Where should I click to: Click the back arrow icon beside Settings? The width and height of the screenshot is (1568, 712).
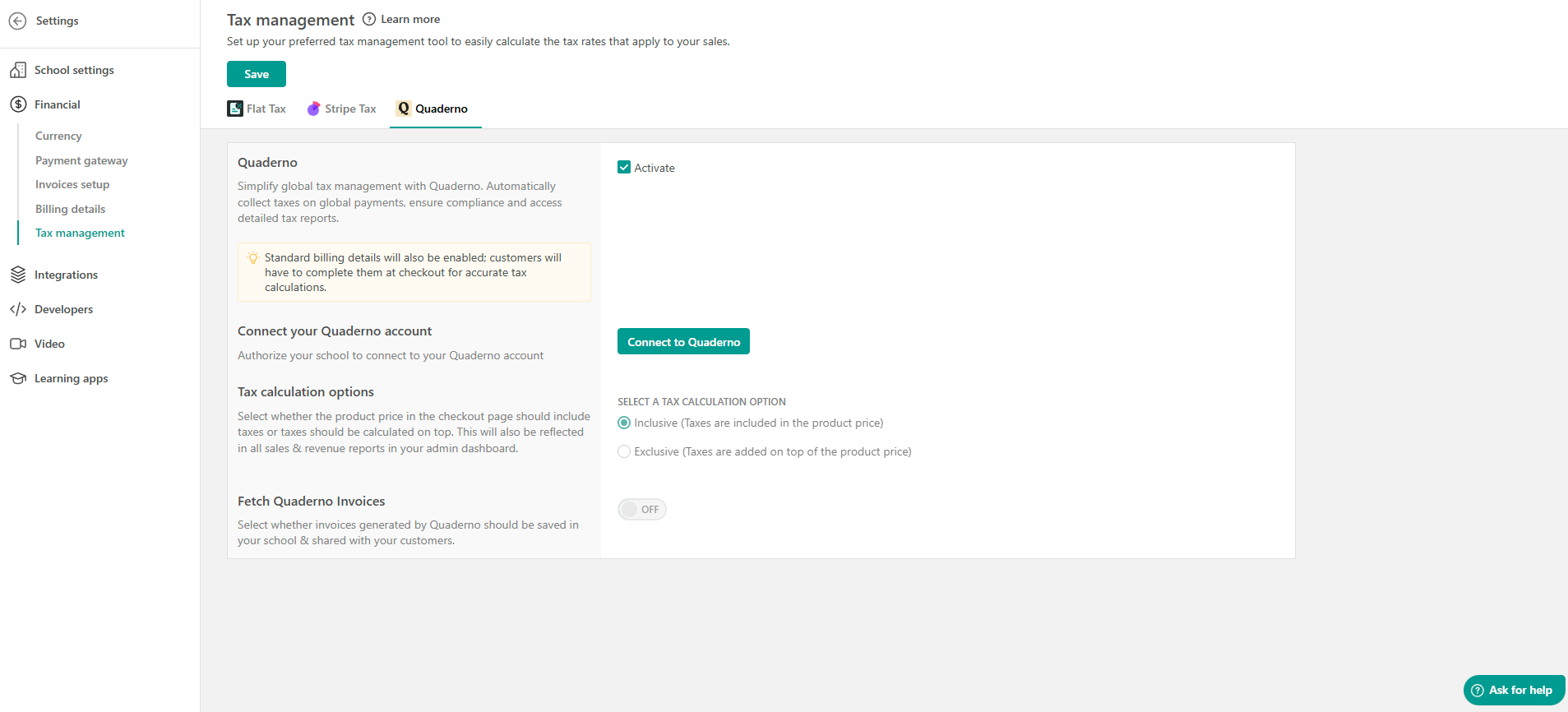17,21
